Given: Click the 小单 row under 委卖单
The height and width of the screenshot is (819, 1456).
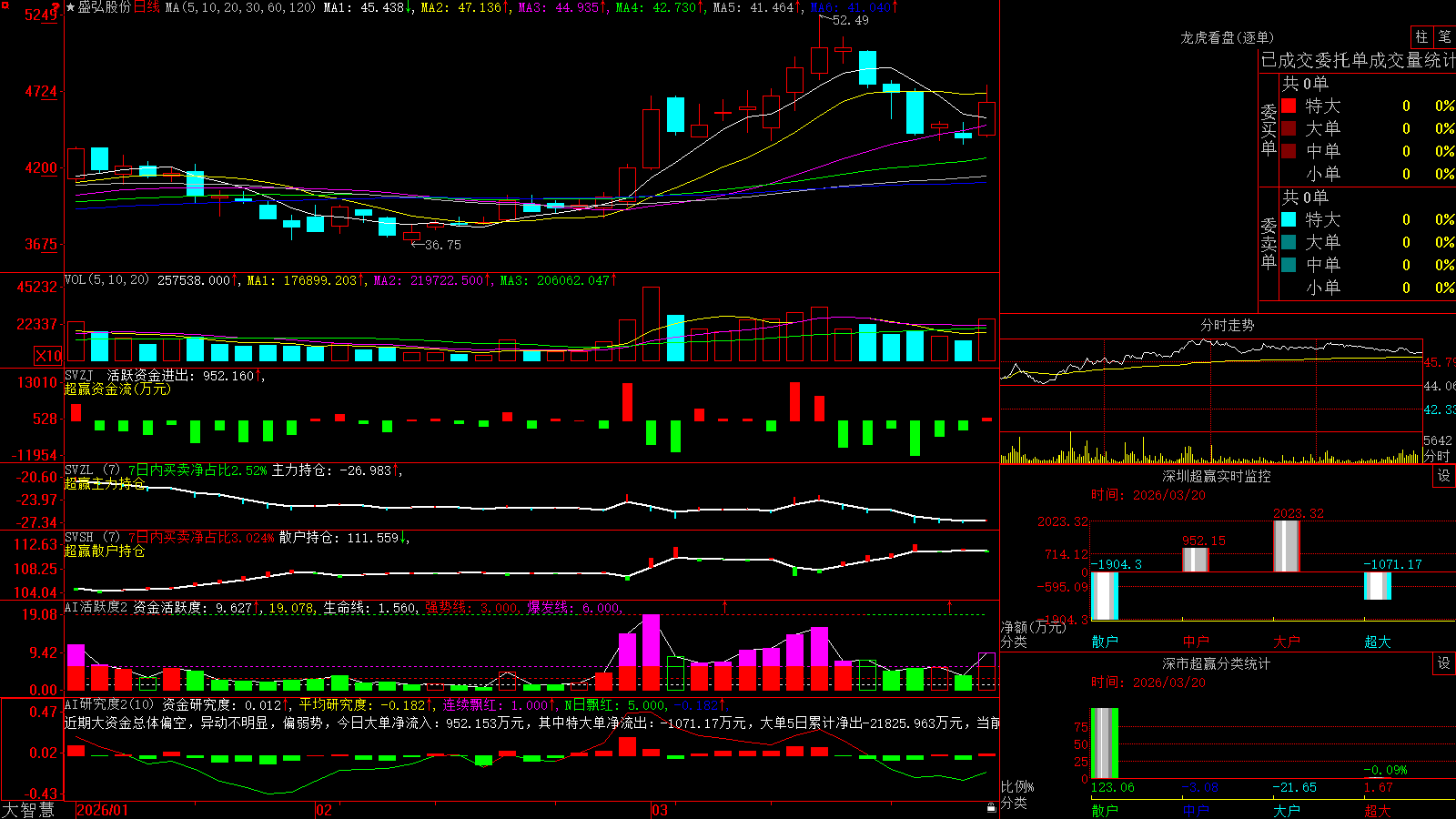Looking at the screenshot, I should 1368,288.
